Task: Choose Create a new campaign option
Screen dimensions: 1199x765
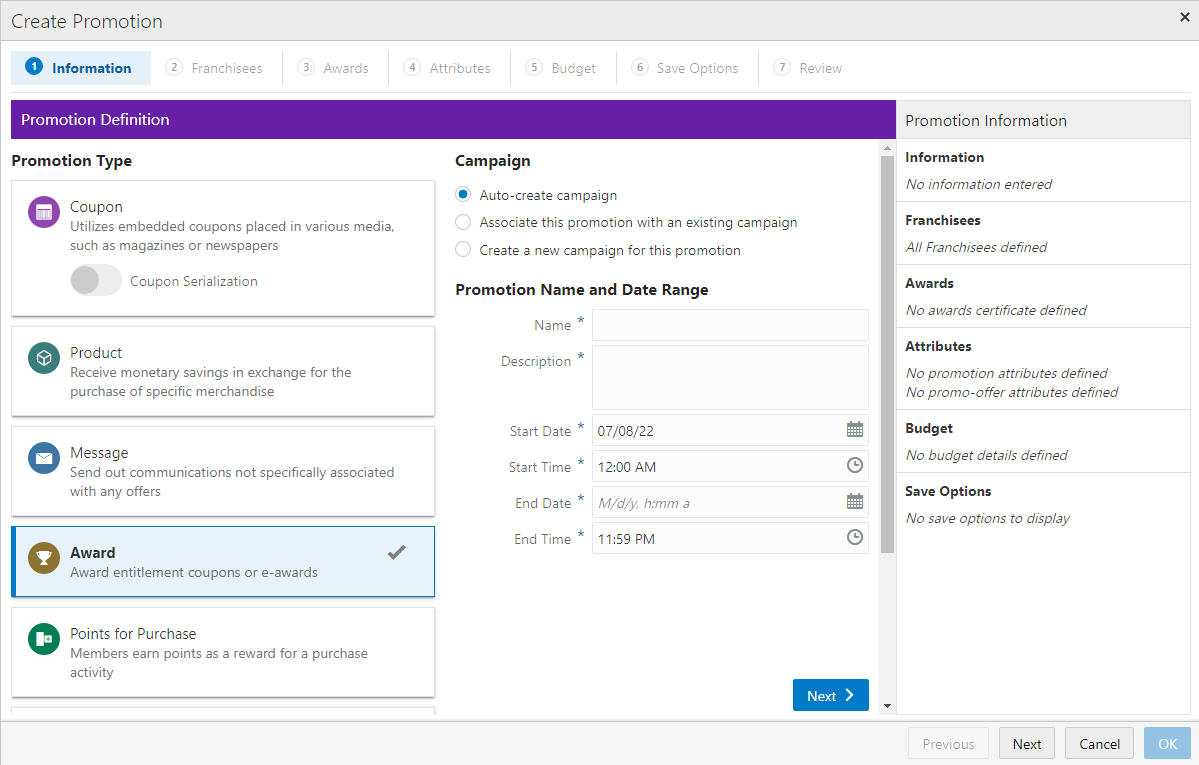Action: coord(463,249)
